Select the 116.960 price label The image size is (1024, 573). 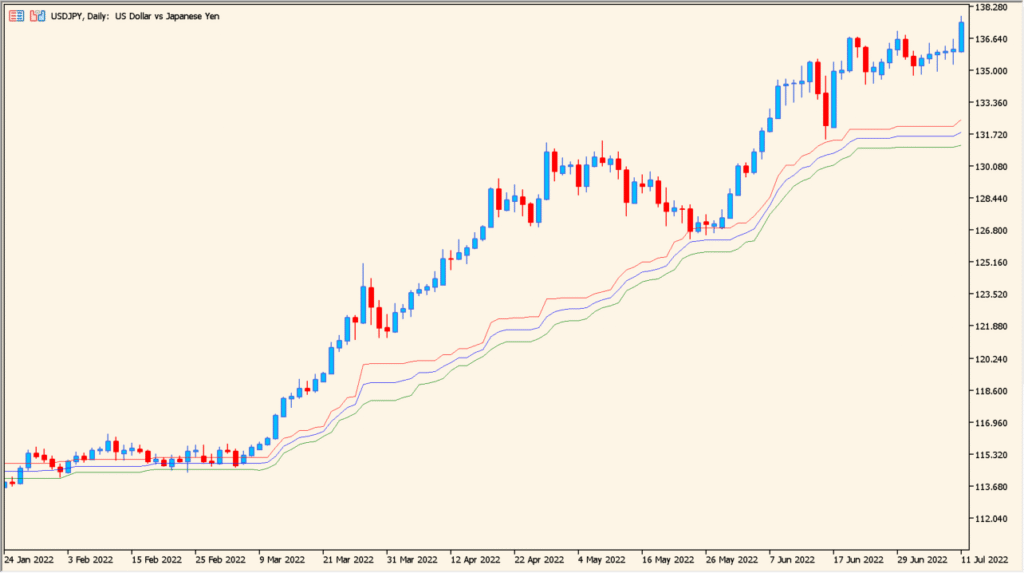point(991,423)
